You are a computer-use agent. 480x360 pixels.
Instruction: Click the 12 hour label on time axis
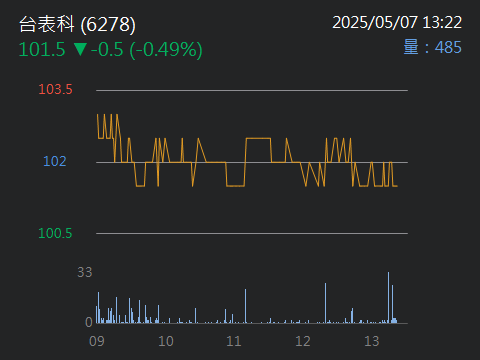point(303,341)
